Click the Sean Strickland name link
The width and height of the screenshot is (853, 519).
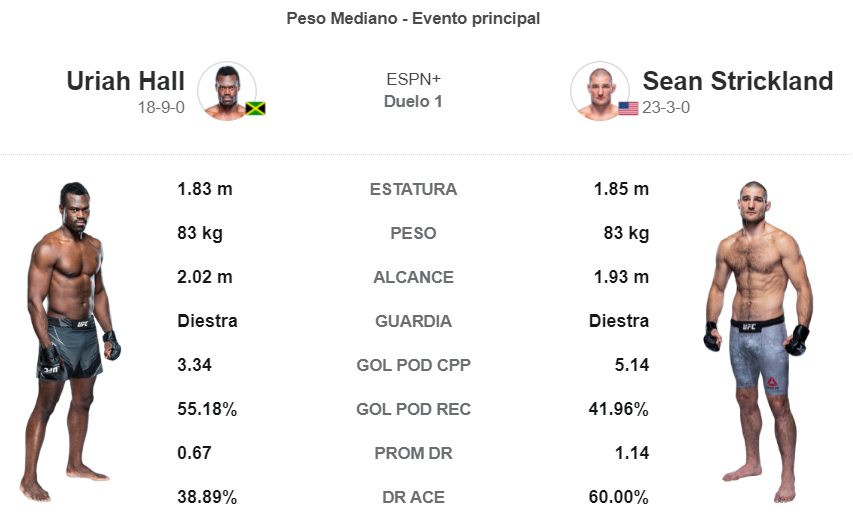coord(738,81)
